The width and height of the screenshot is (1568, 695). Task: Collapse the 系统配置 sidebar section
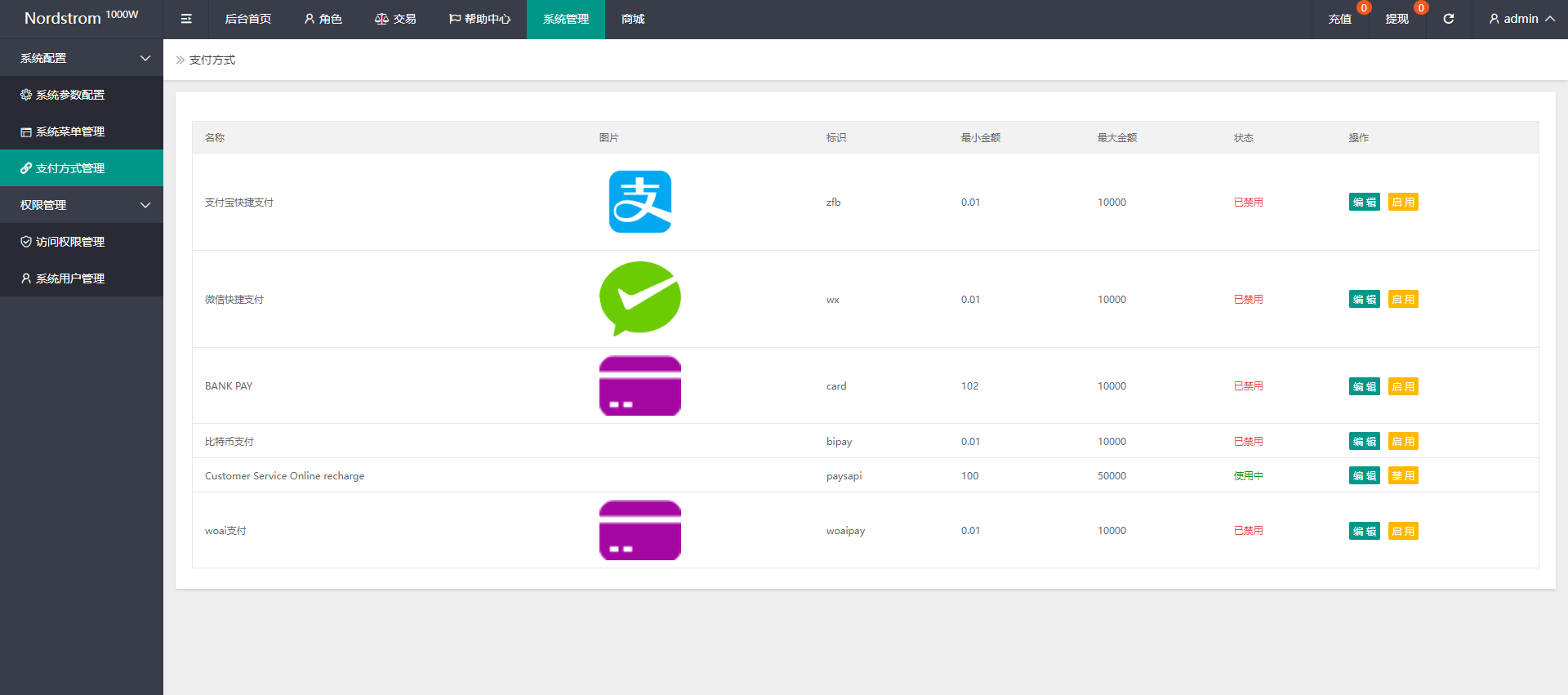(82, 58)
